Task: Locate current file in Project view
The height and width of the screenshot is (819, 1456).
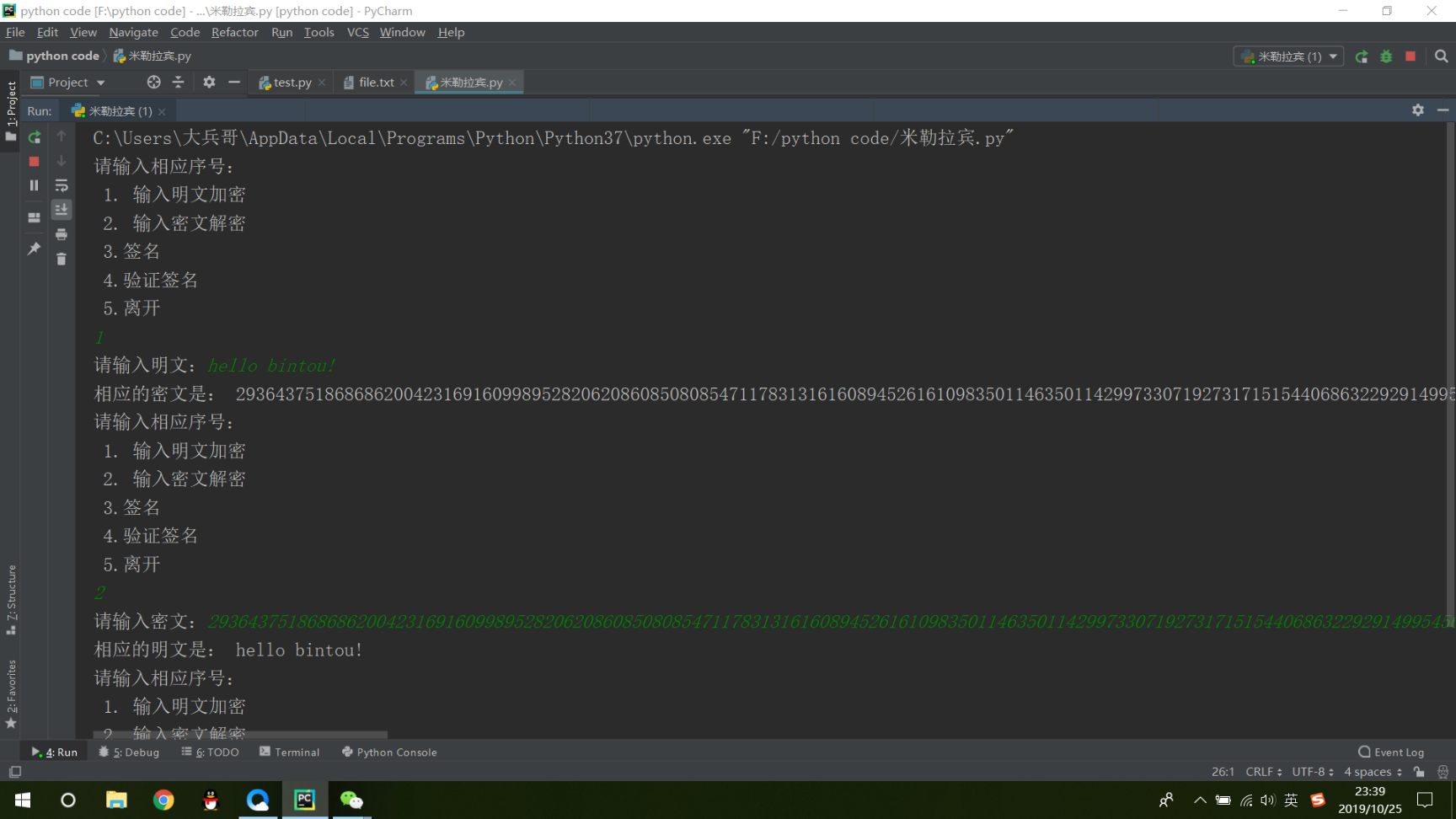Action: (x=153, y=82)
